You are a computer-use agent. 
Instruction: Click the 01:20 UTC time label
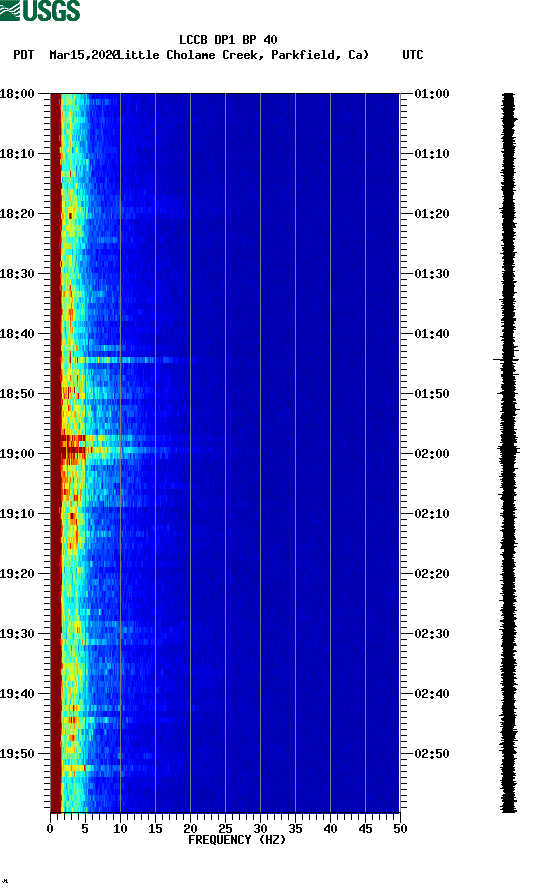[432, 214]
